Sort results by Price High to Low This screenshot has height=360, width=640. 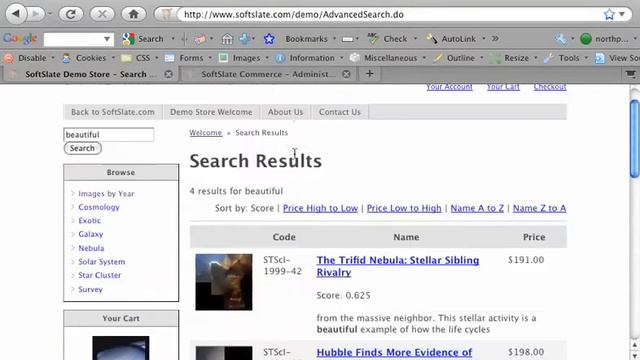tap(320, 208)
